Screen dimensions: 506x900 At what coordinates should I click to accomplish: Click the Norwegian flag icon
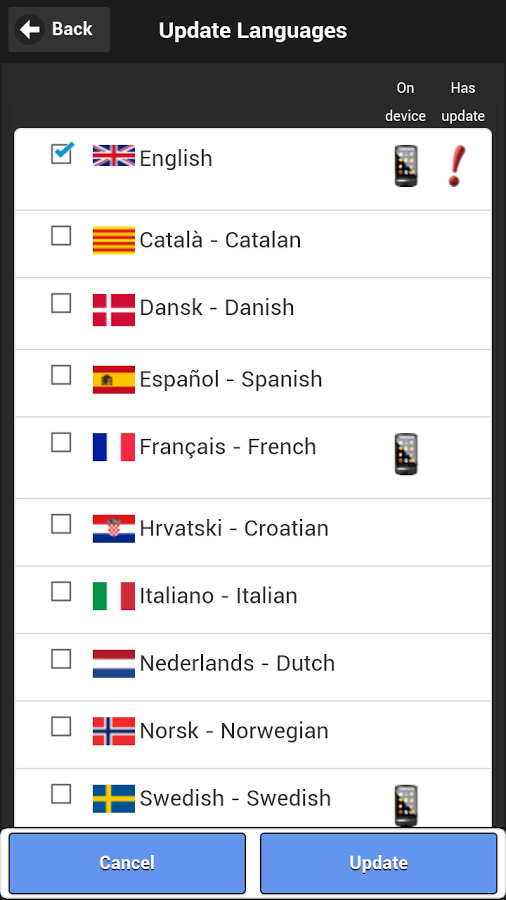click(114, 731)
